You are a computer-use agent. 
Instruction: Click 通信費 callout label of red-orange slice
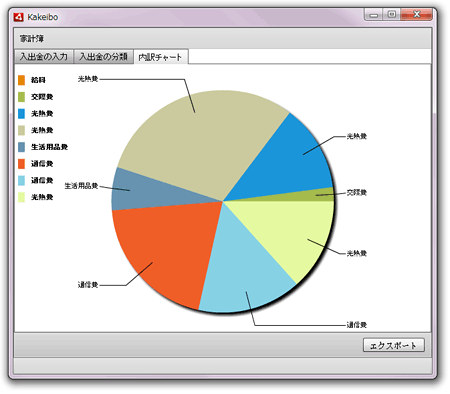point(88,285)
